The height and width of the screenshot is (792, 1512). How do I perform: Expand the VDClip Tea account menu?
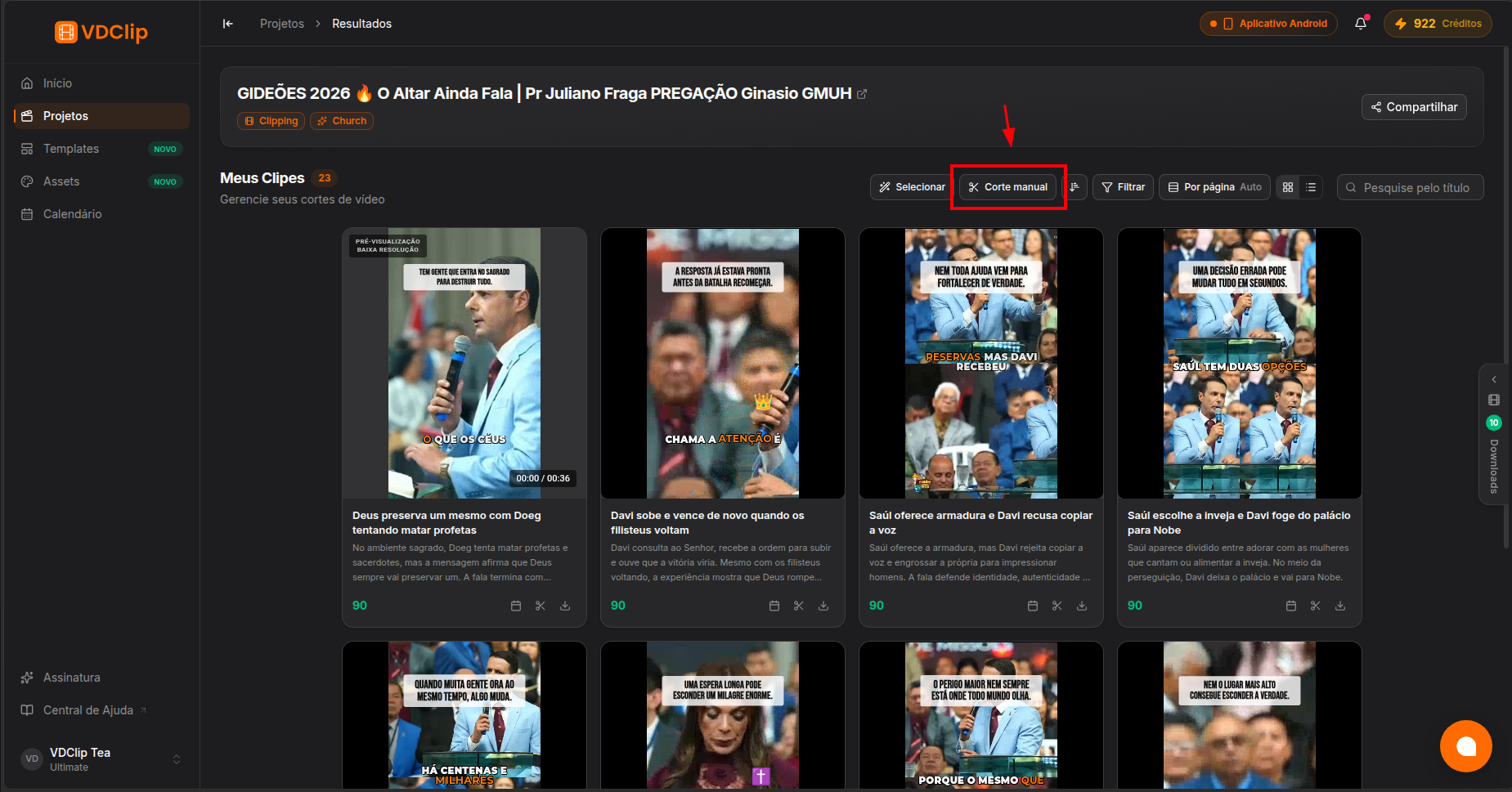coord(101,759)
